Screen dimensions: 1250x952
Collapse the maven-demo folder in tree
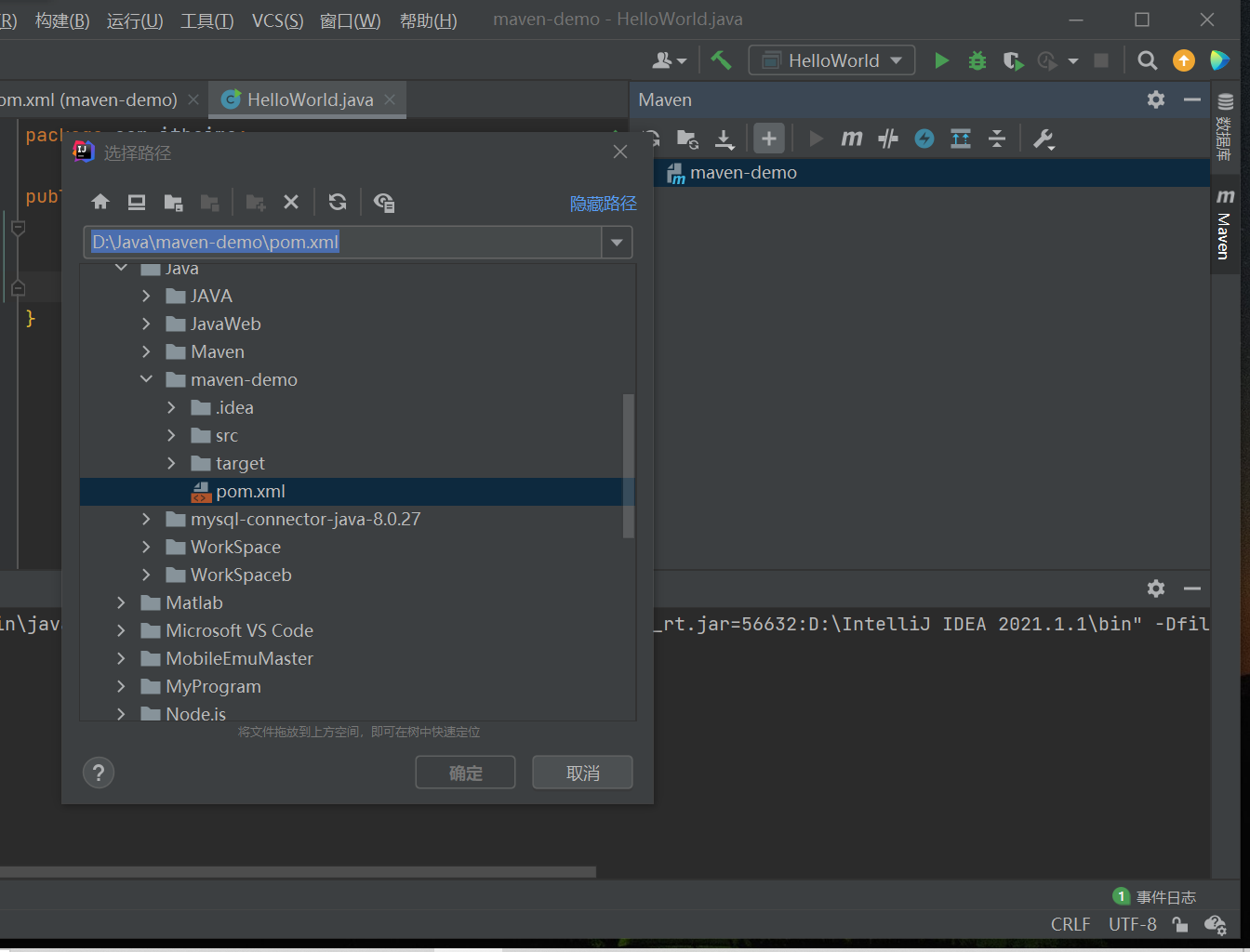pos(146,379)
